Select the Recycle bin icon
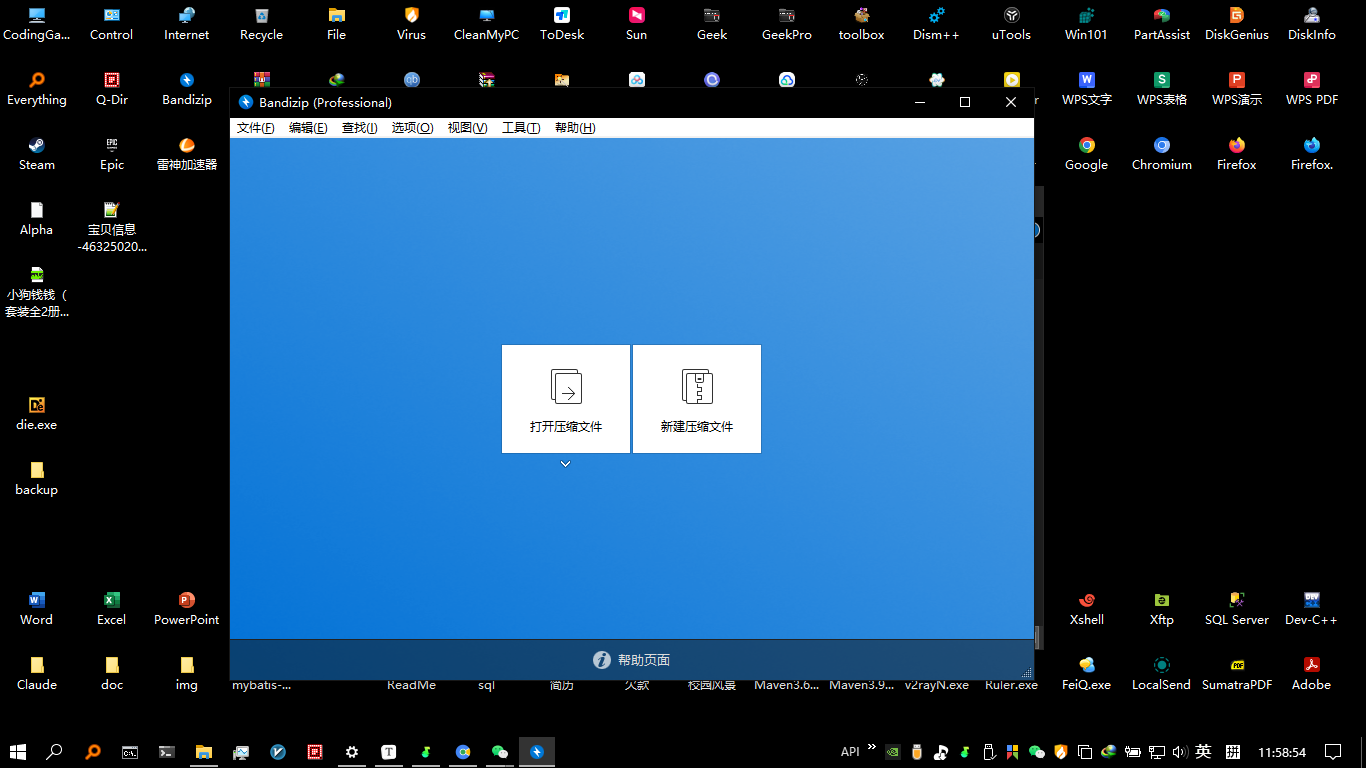Screen dimensions: 1366x768 (262, 23)
